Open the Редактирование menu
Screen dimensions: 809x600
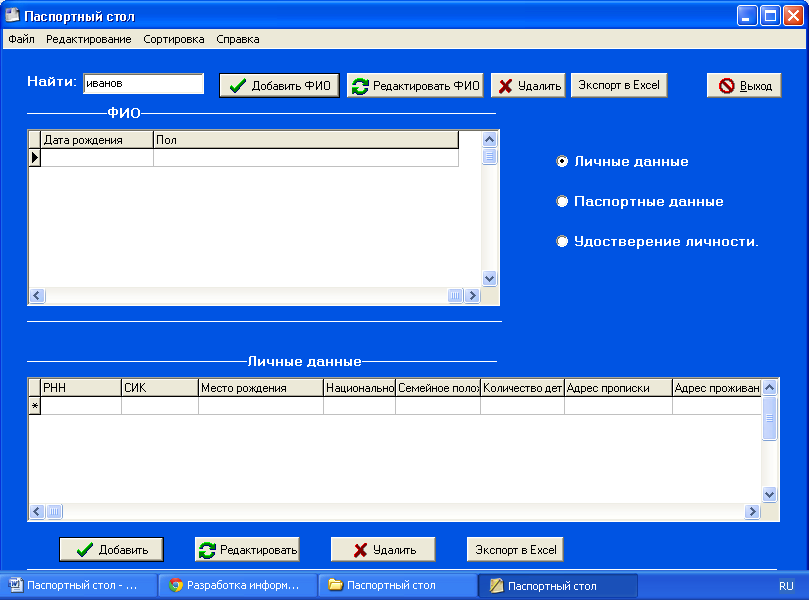[89, 39]
